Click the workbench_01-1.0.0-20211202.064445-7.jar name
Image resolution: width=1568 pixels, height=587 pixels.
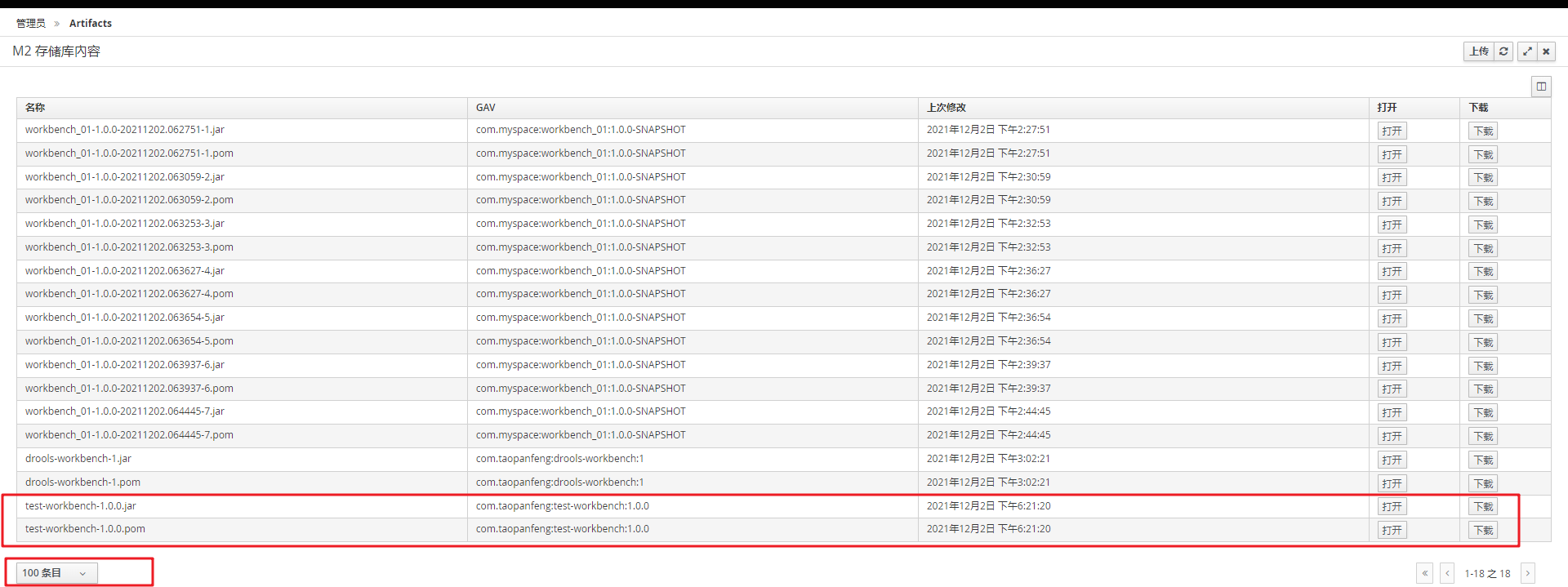coord(125,411)
